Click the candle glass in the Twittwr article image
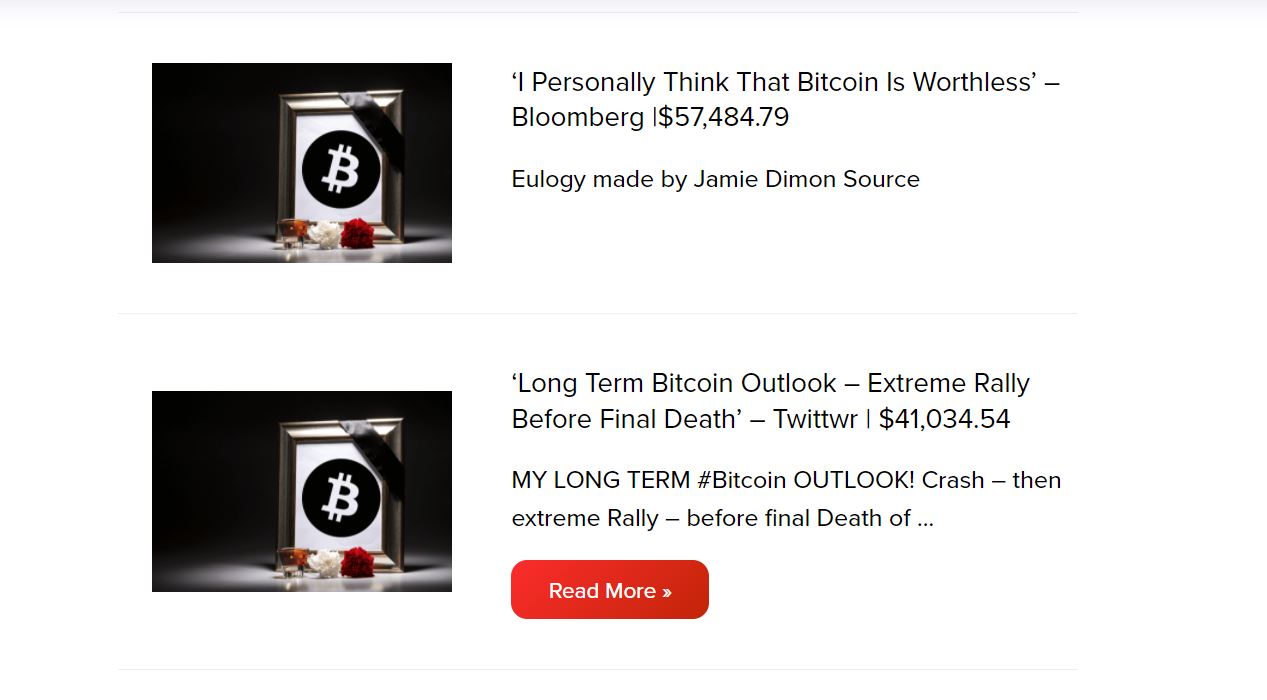The width and height of the screenshot is (1267, 700). [x=291, y=560]
